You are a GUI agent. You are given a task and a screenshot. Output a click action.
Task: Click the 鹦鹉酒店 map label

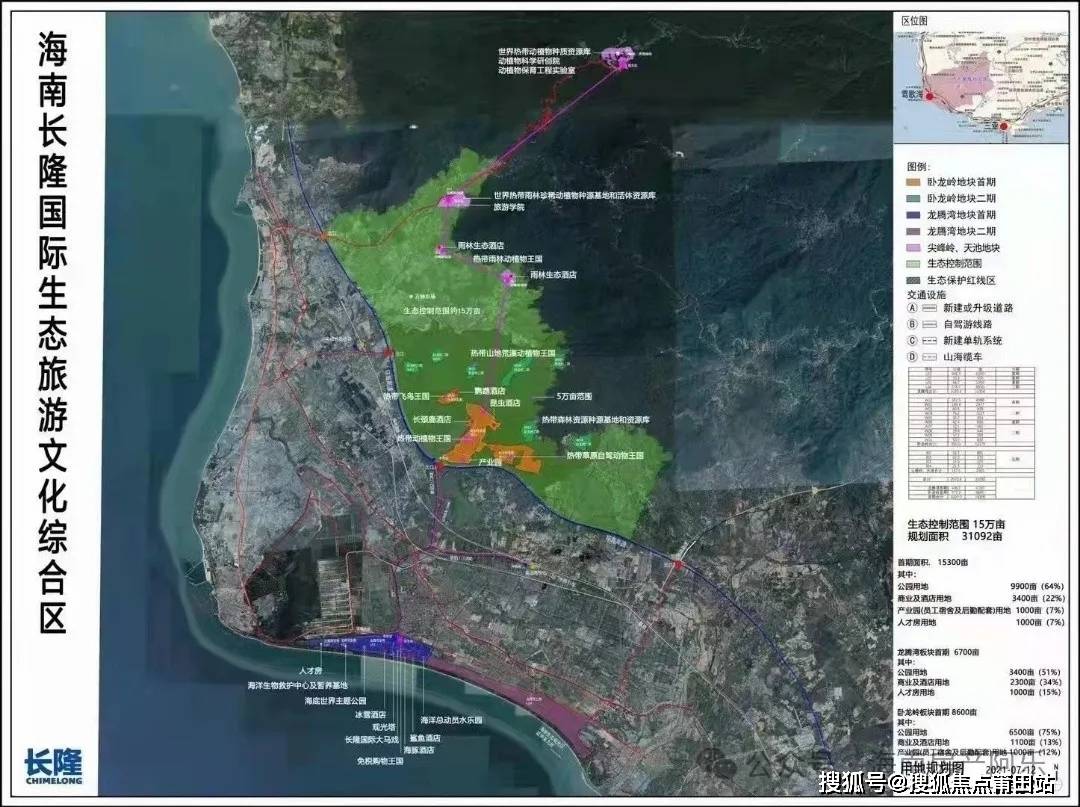pyautogui.click(x=490, y=391)
